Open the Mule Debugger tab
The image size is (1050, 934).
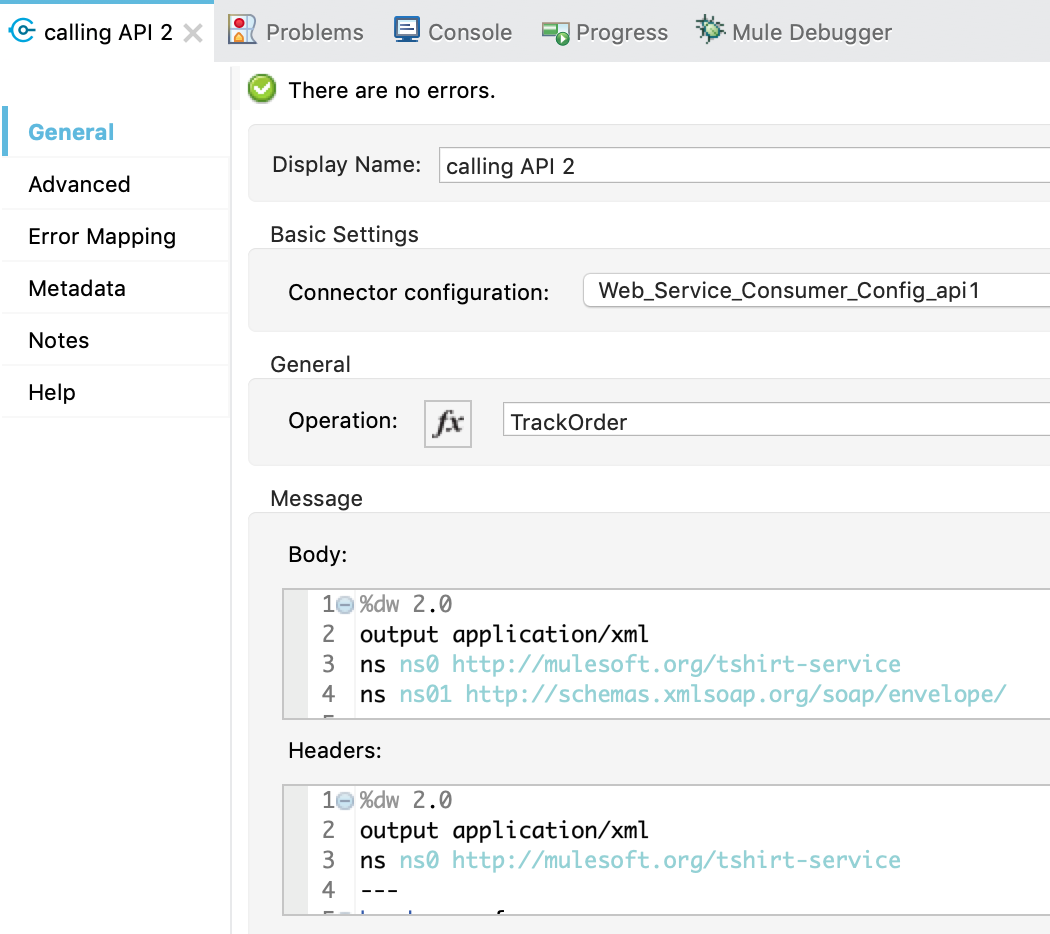(811, 32)
